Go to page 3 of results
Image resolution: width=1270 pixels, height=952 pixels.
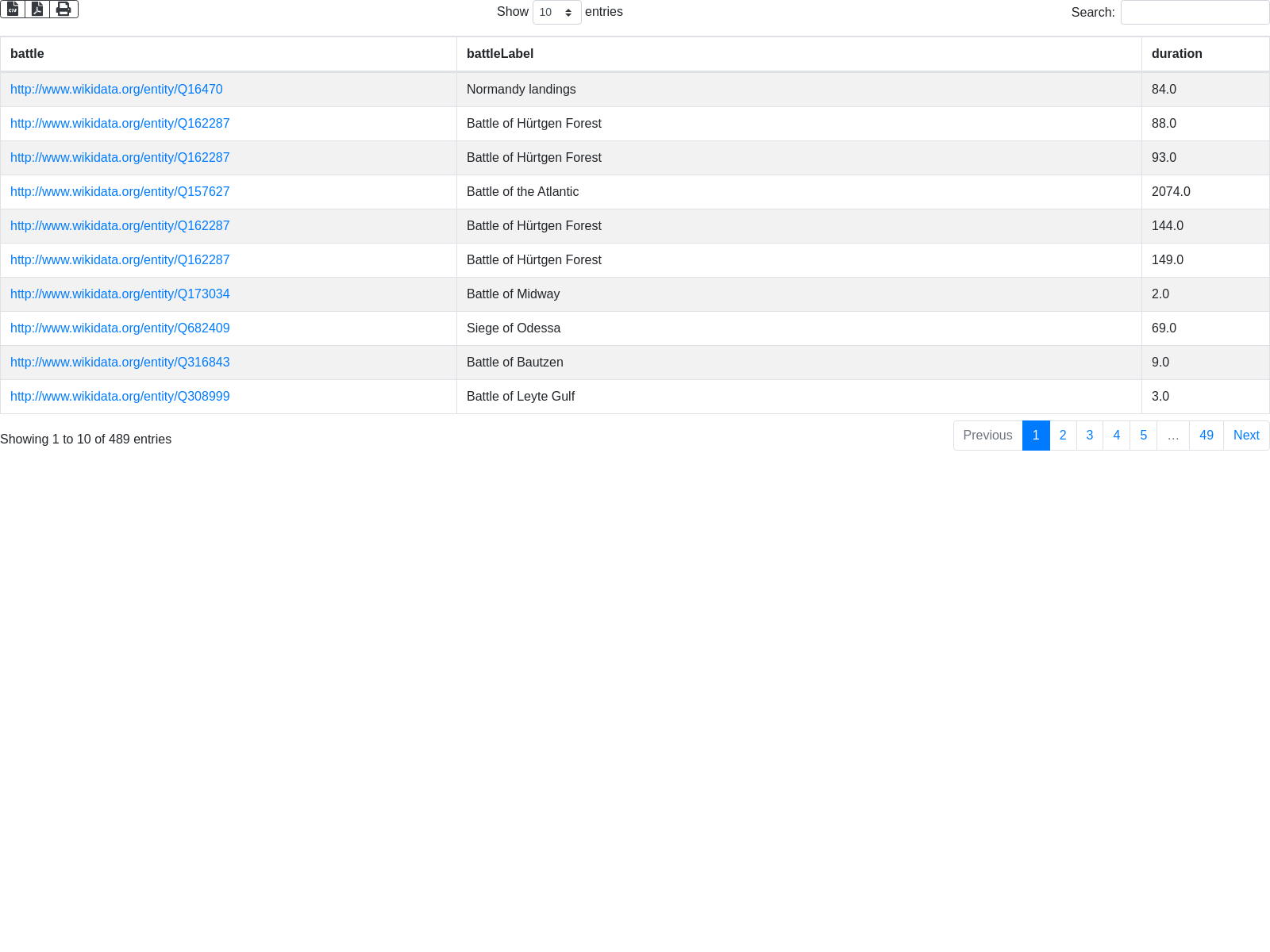1090,436
